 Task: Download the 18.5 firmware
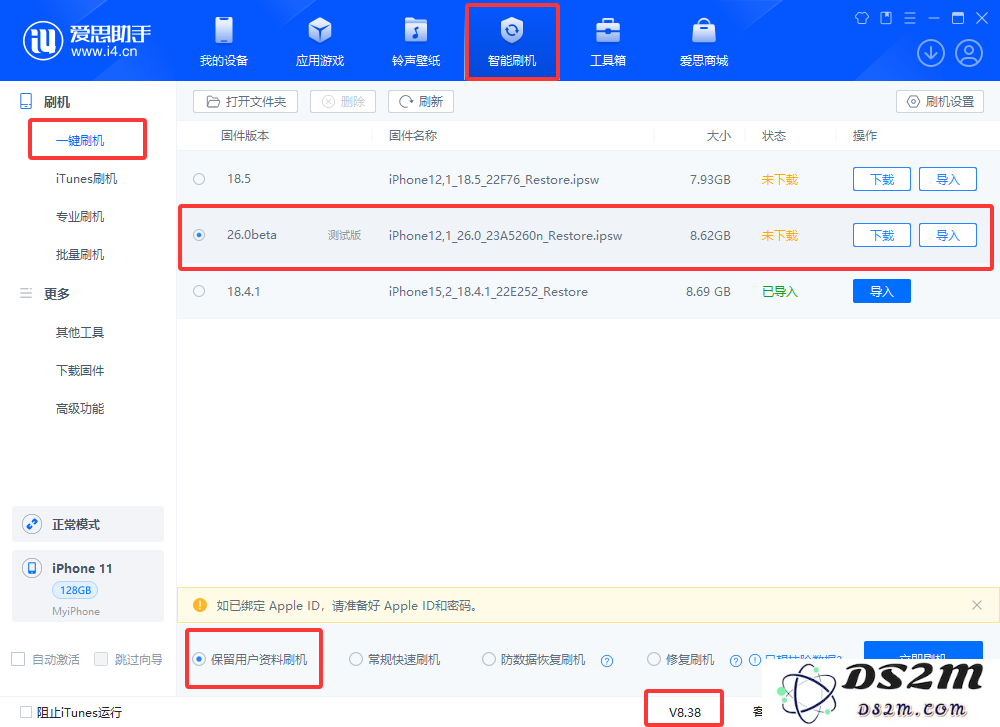click(x=882, y=179)
